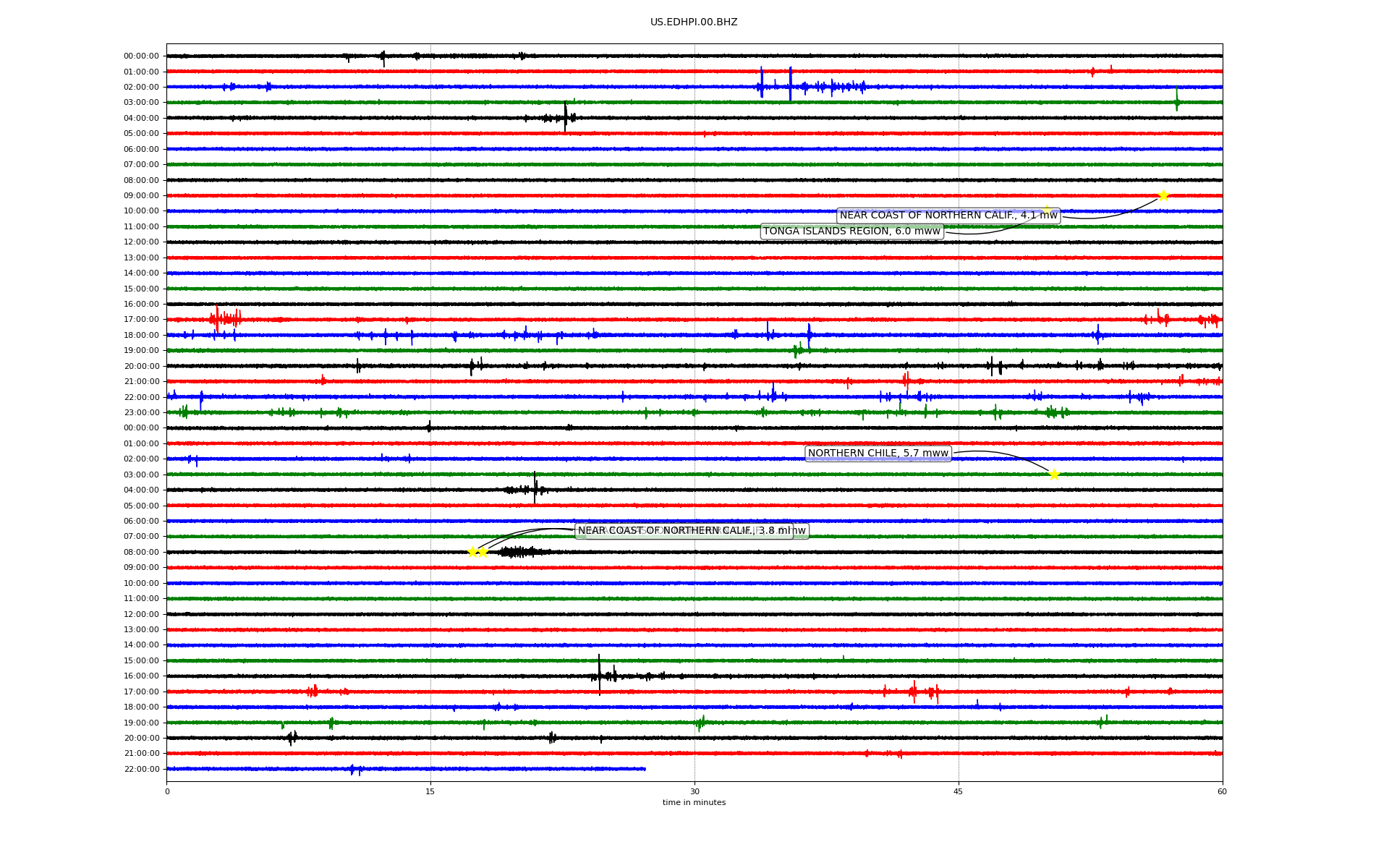Click the x-axis label time in minutes
Viewport: 1389px width, 868px height.
[694, 803]
